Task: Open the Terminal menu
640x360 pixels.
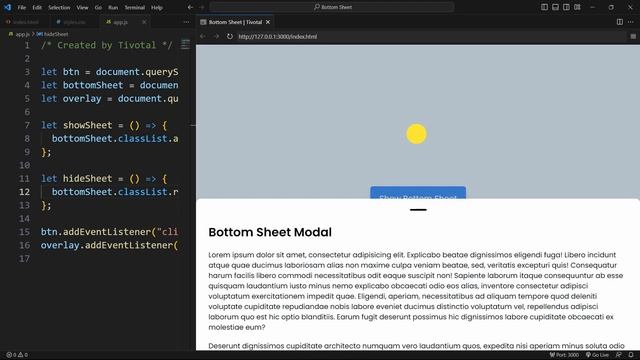Action: pos(135,7)
